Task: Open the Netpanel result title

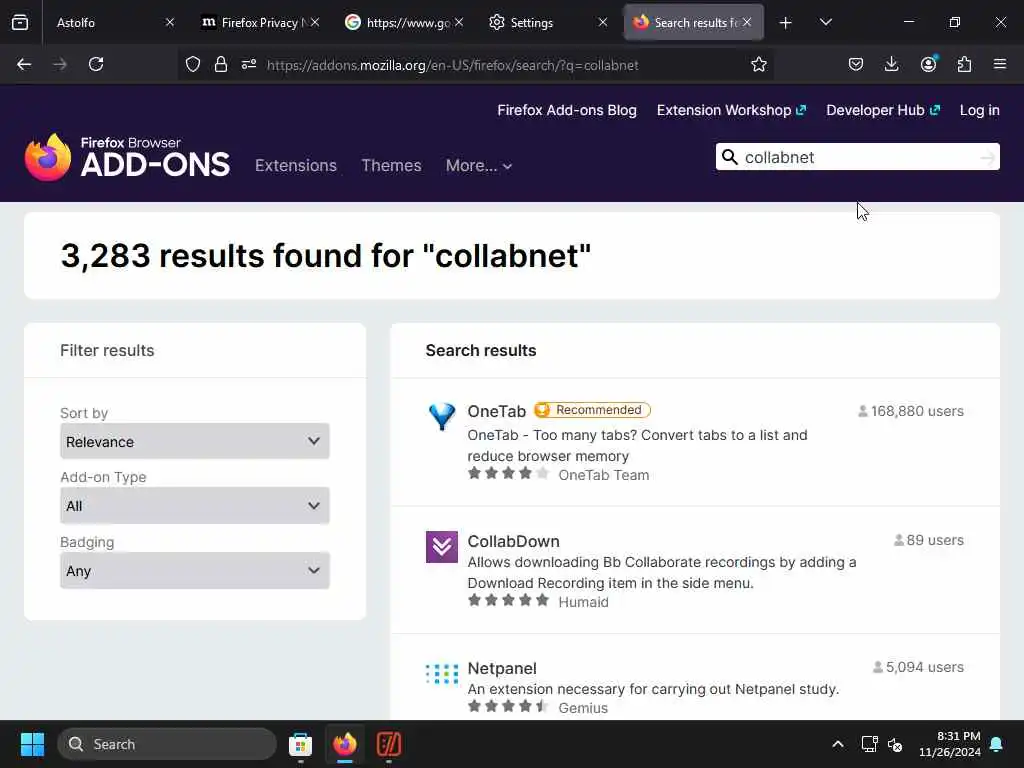Action: (x=502, y=668)
